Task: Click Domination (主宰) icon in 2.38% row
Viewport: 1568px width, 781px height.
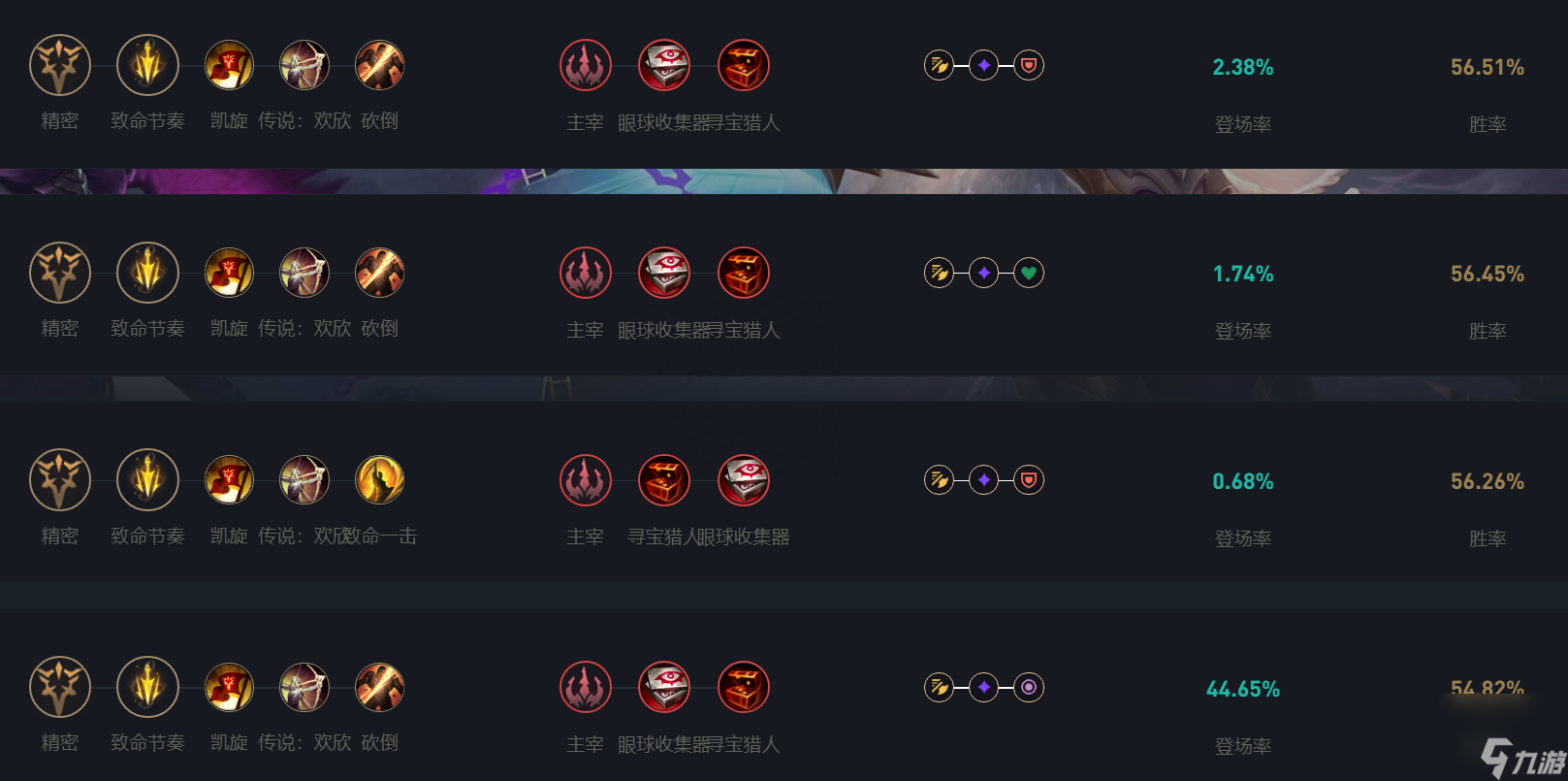Action: coord(586,65)
